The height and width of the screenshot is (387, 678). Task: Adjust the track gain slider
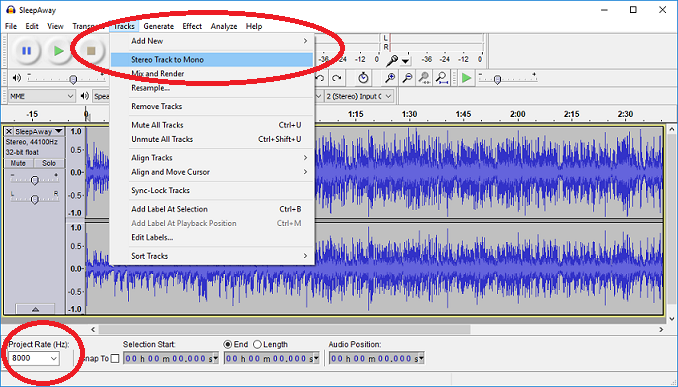pyautogui.click(x=35, y=179)
